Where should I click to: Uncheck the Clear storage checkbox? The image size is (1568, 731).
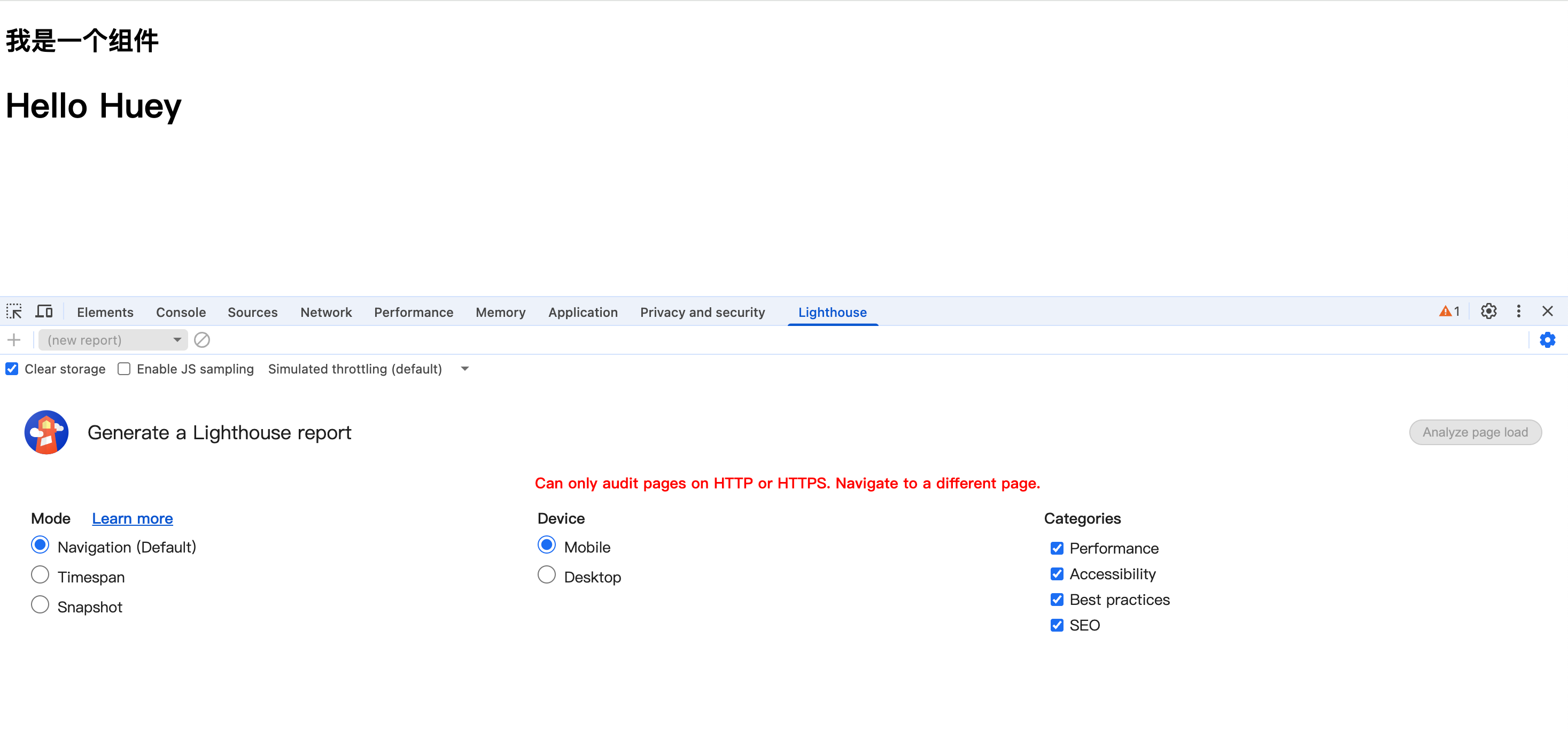(x=12, y=369)
